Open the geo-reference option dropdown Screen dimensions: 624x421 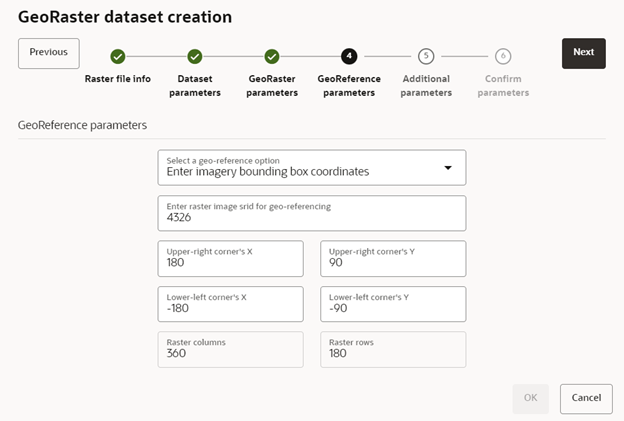click(312, 168)
